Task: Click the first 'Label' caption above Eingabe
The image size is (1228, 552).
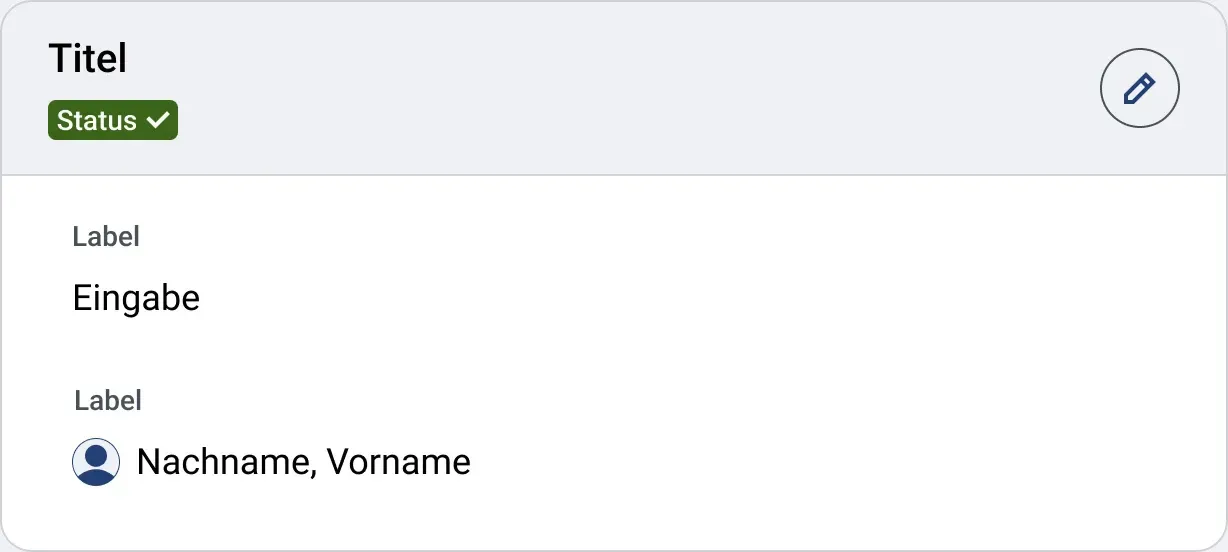Action: [x=106, y=237]
